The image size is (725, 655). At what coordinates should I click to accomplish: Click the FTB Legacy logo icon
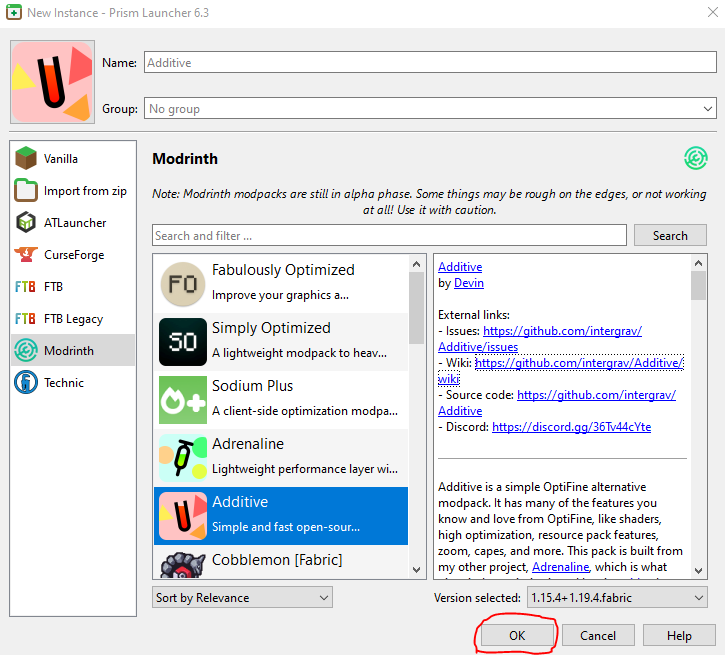coord(25,318)
